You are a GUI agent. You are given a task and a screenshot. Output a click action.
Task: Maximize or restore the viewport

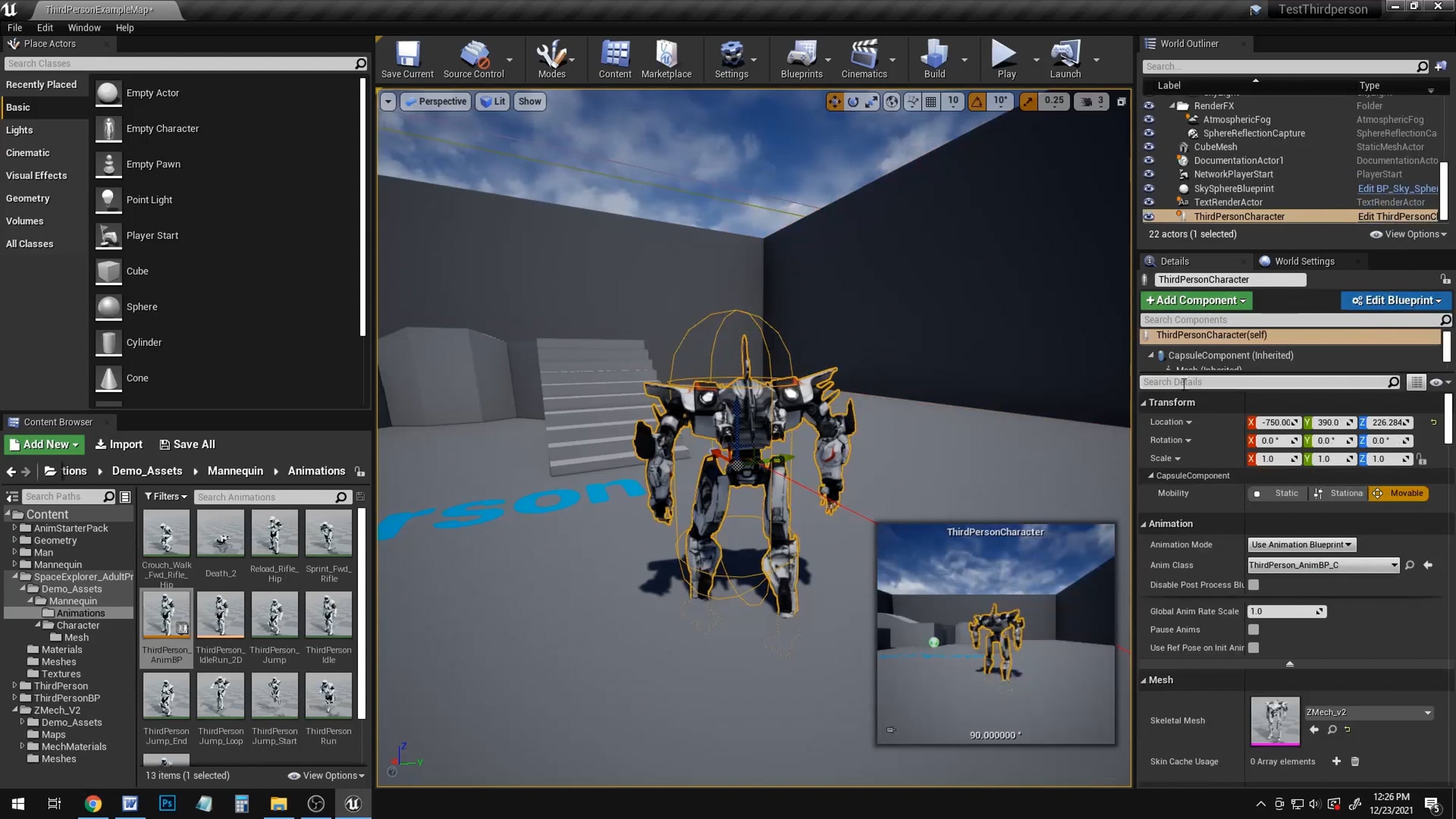coord(1121,102)
